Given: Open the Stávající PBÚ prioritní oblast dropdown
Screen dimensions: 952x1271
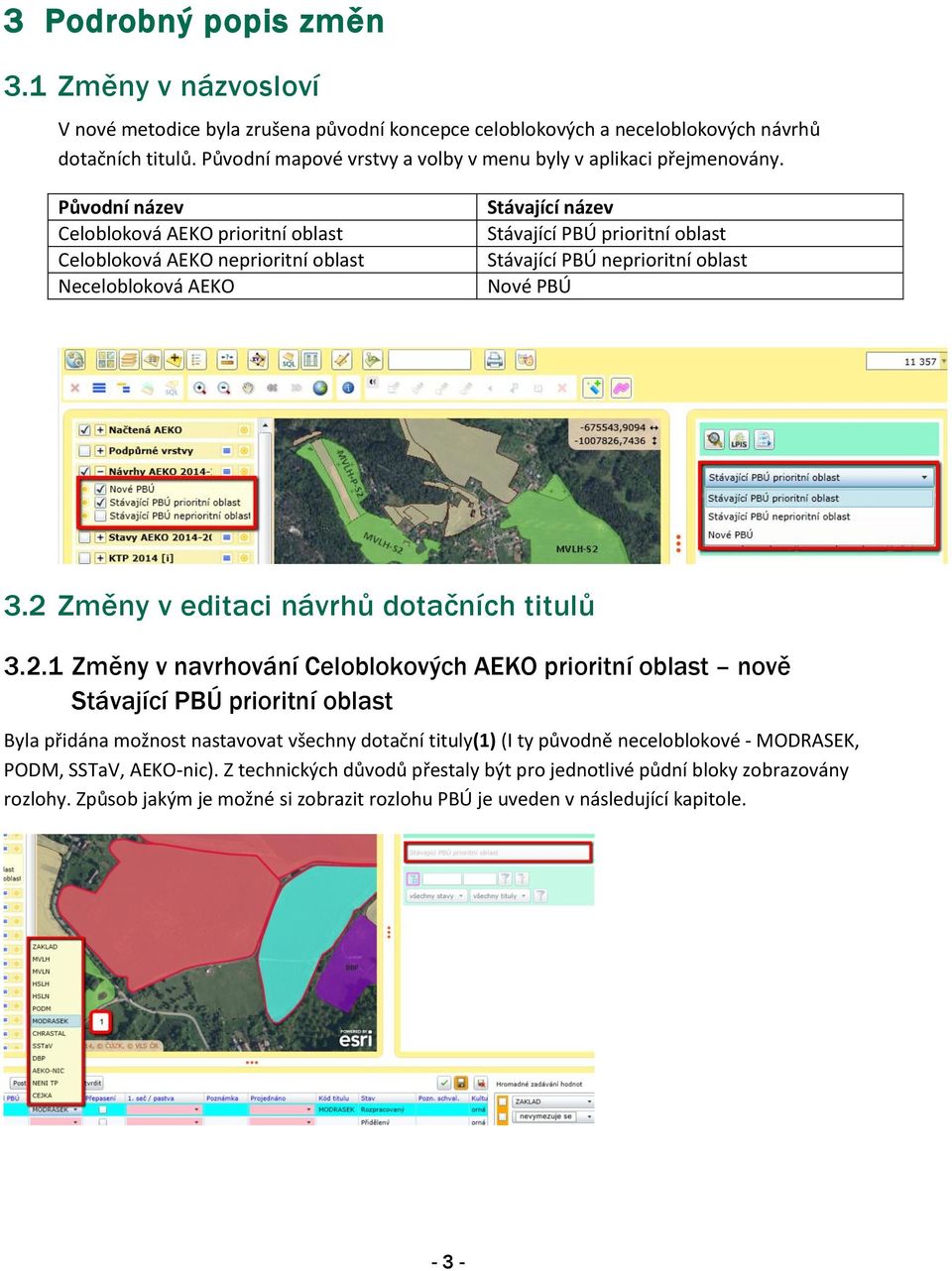Looking at the screenshot, I should (819, 477).
